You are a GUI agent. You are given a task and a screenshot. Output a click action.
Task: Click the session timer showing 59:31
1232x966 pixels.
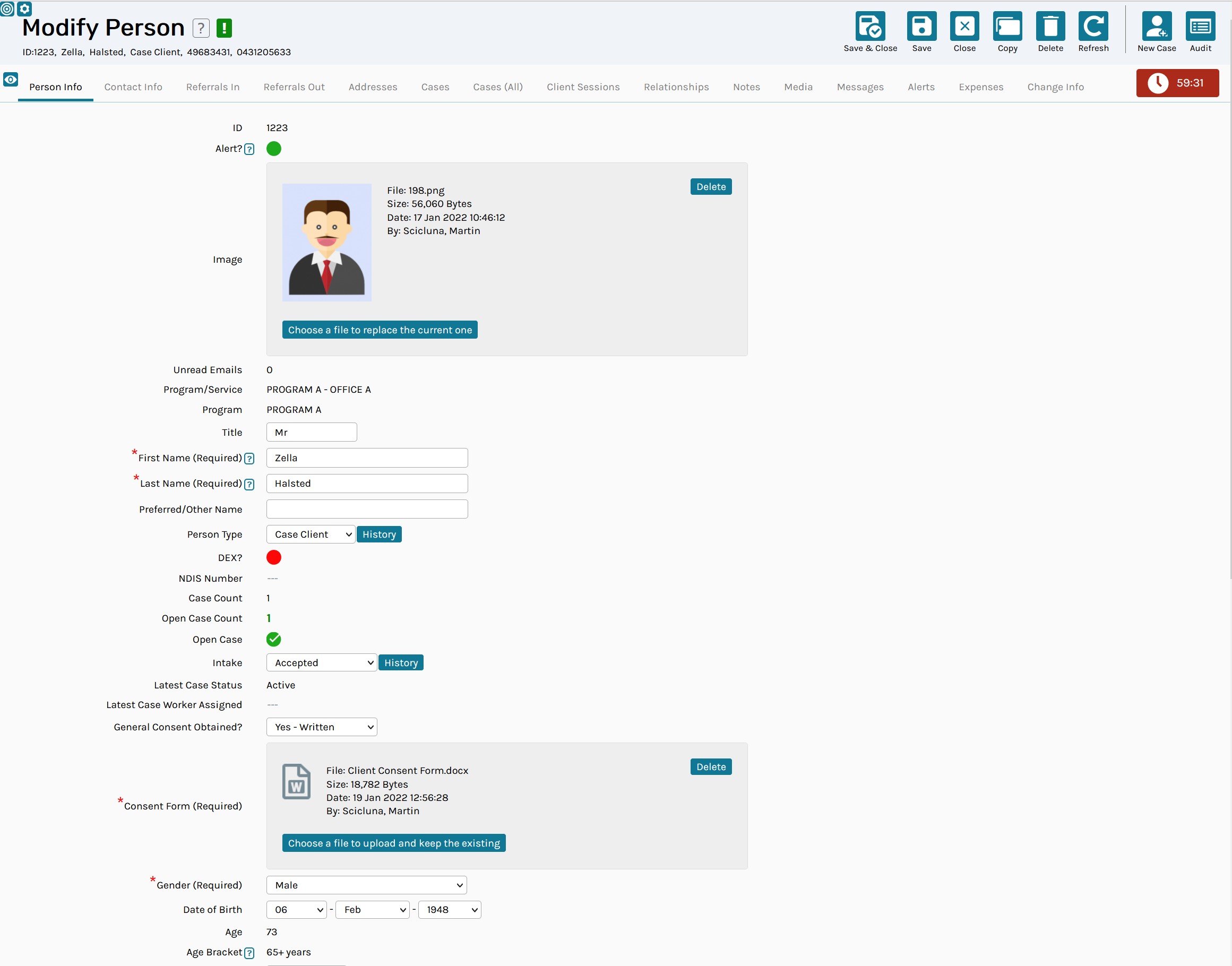(x=1177, y=83)
